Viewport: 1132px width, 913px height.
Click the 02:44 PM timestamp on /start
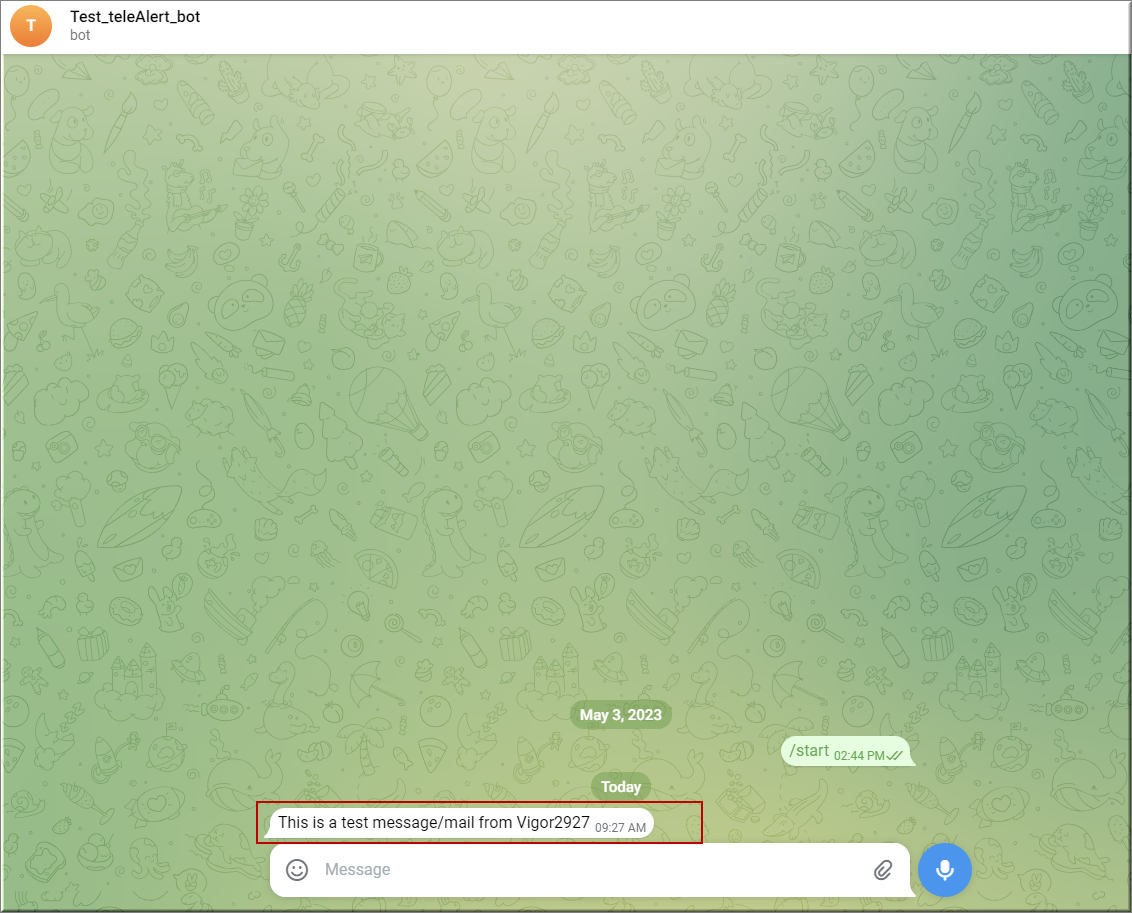(859, 756)
